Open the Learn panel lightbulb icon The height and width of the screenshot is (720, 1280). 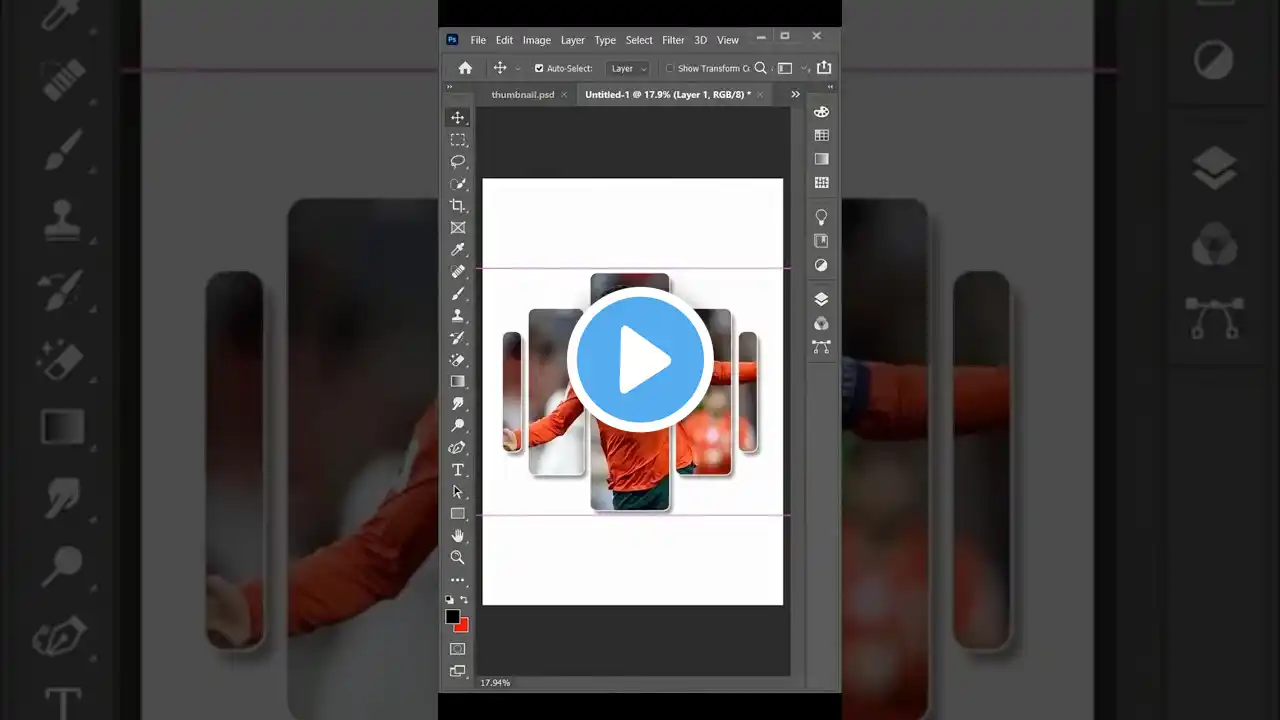pyautogui.click(x=822, y=217)
